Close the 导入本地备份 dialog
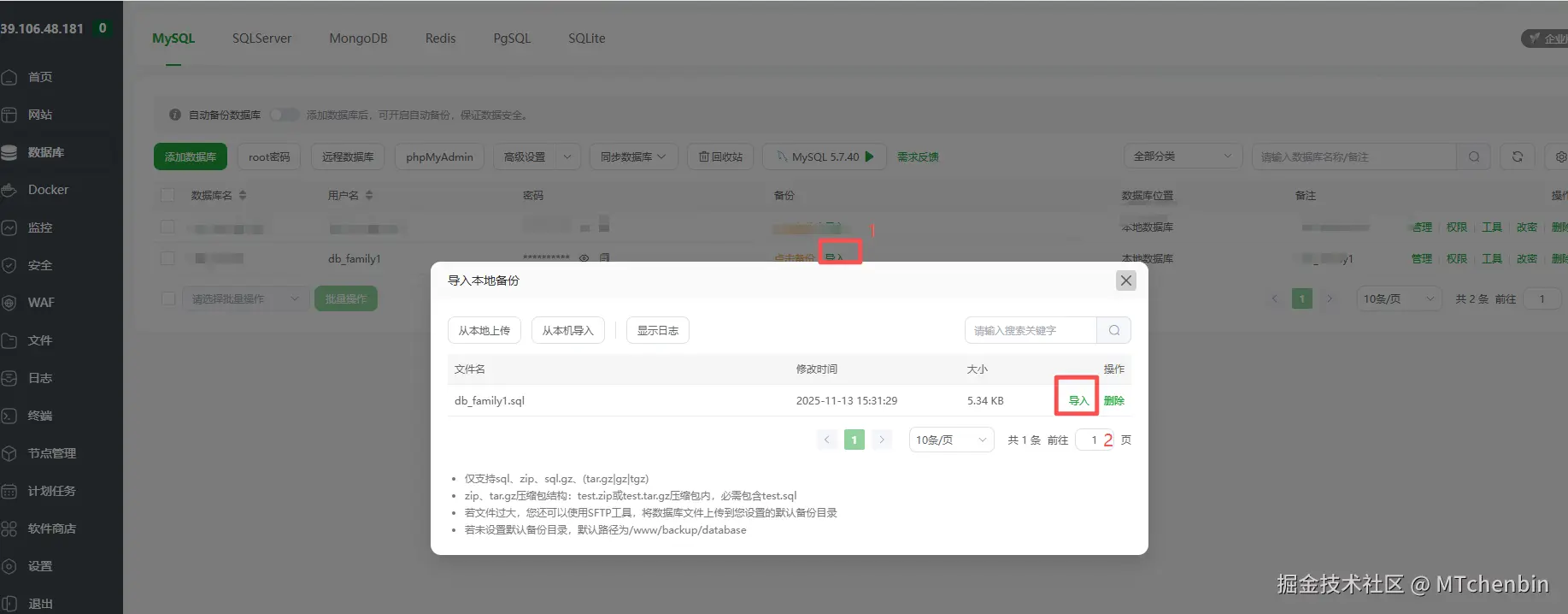The width and height of the screenshot is (1568, 614). pyautogui.click(x=1126, y=280)
